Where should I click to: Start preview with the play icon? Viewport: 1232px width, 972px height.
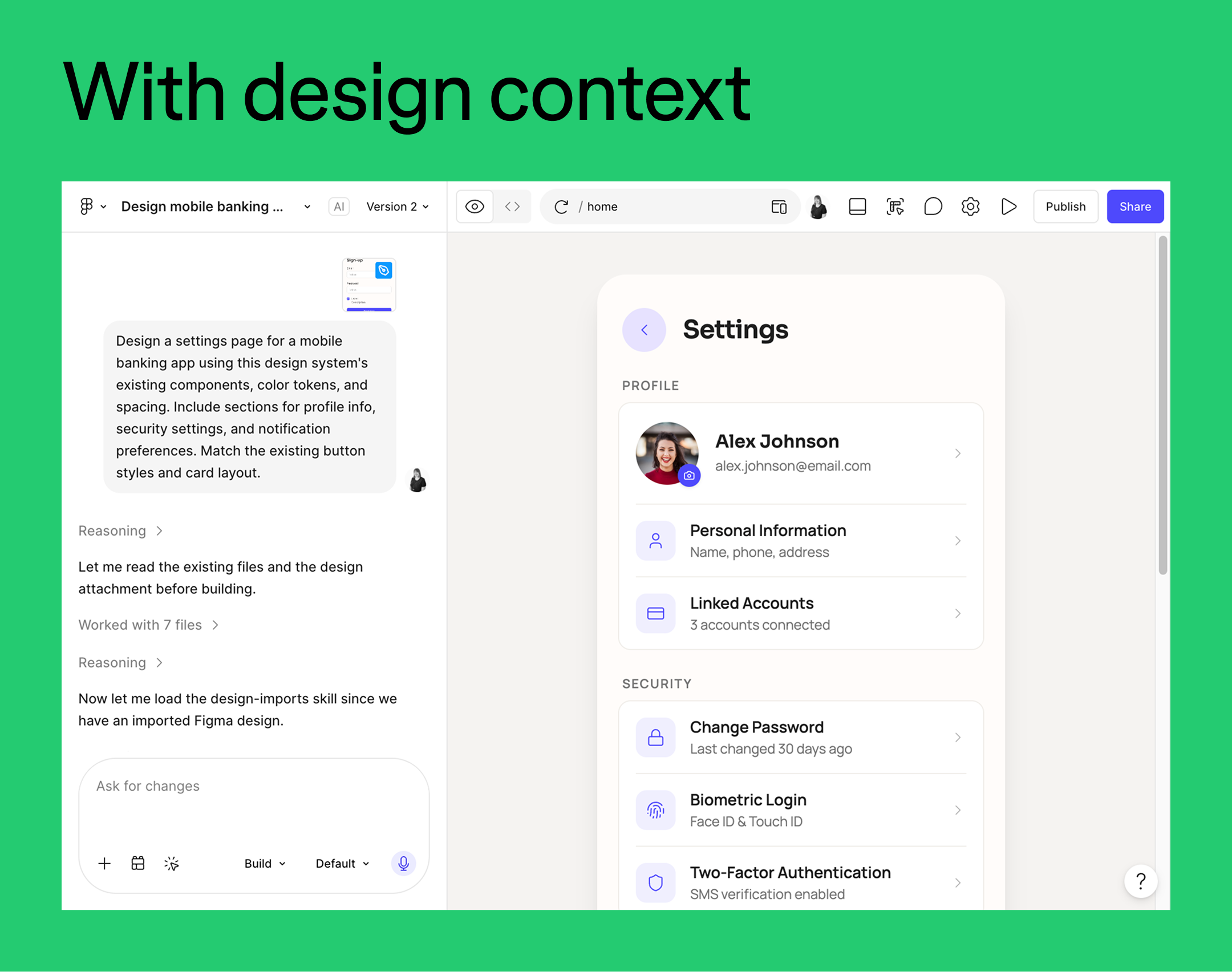pos(1008,206)
